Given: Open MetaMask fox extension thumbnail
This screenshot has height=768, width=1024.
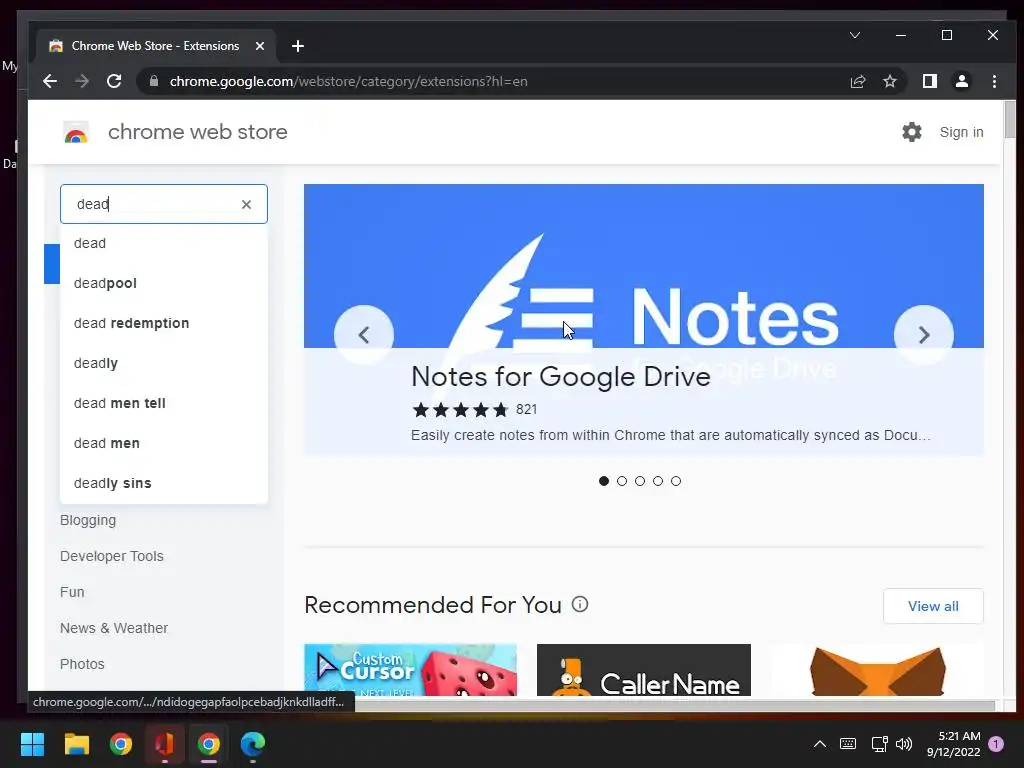Looking at the screenshot, I should click(877, 670).
